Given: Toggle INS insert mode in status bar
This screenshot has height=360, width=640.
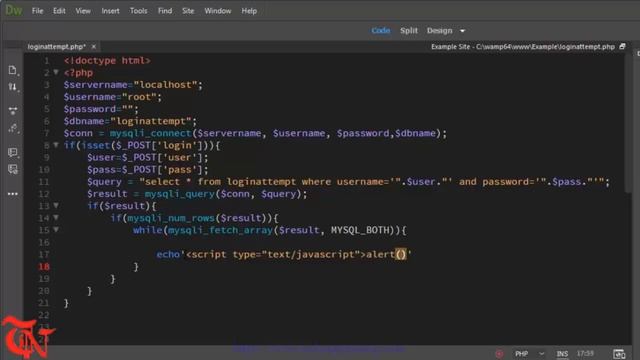Looking at the screenshot, I should point(562,353).
